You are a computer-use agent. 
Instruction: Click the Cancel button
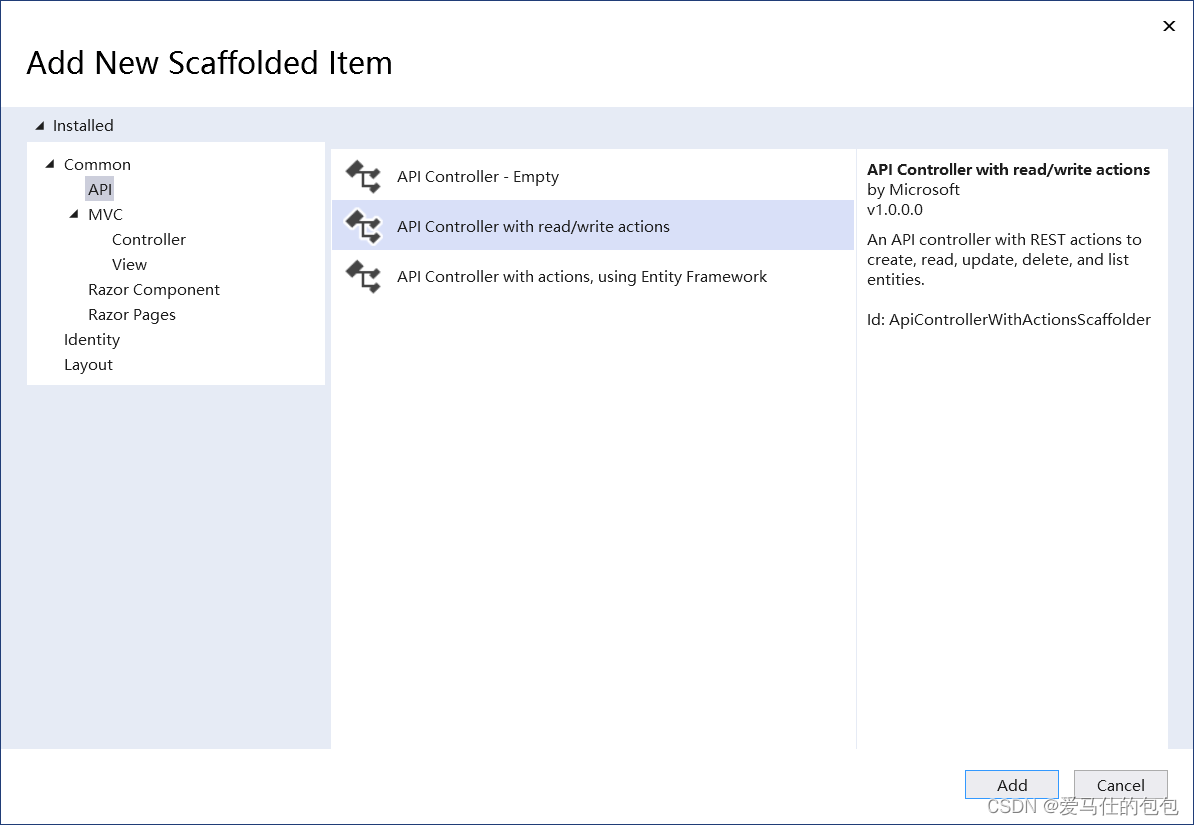(x=1120, y=784)
